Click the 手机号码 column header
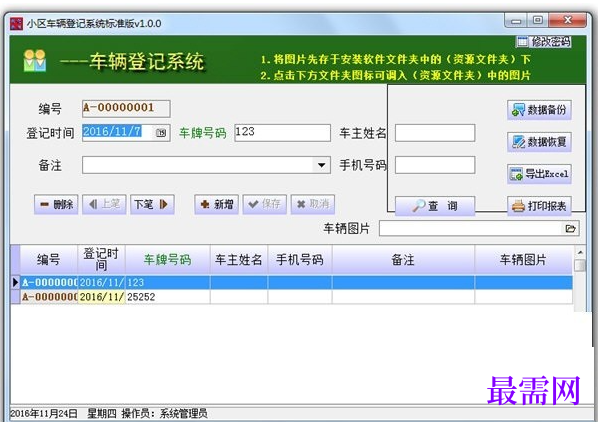The width and height of the screenshot is (599, 422). 300,260
